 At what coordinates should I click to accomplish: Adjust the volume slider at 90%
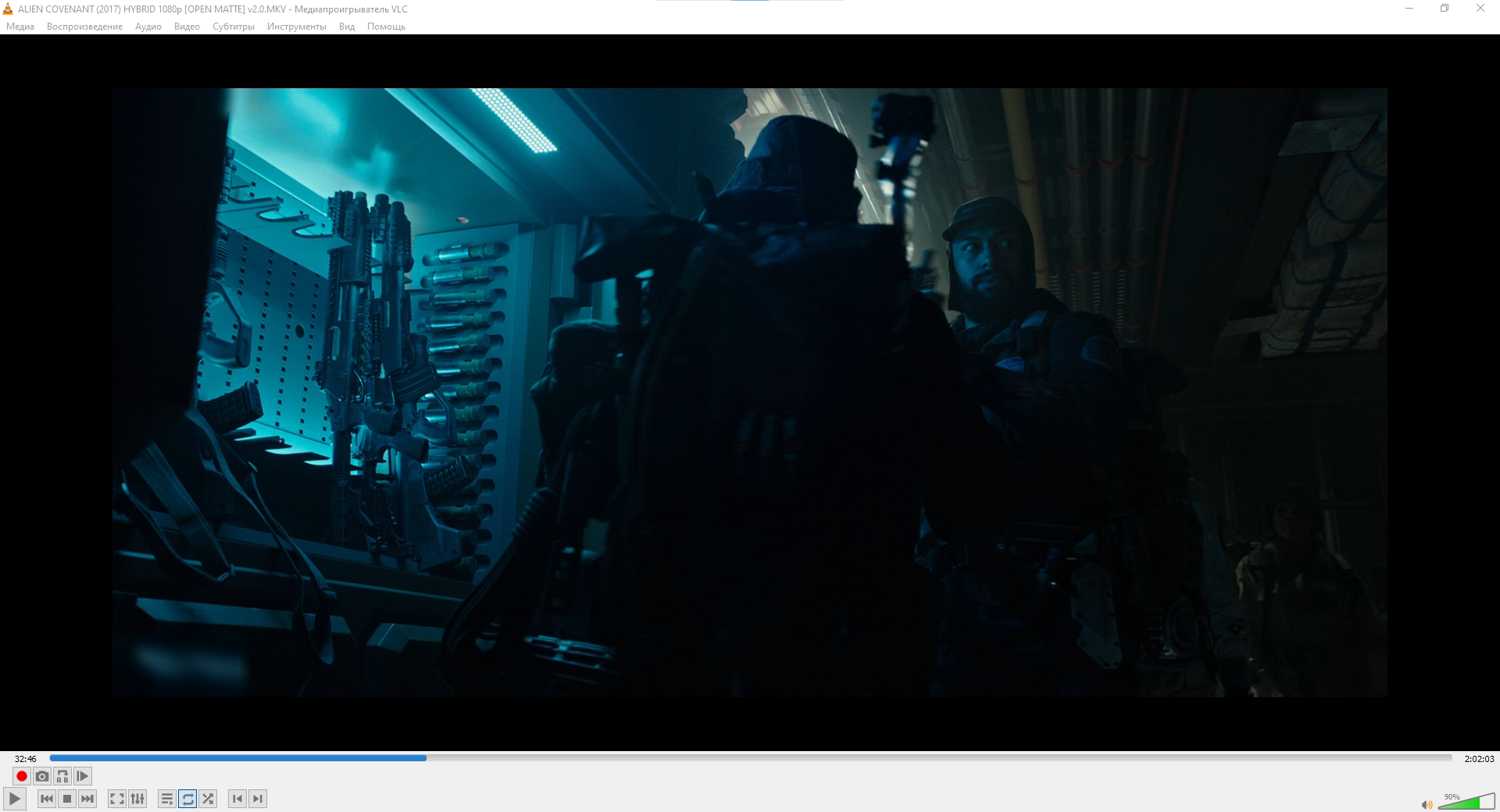[x=1466, y=802]
